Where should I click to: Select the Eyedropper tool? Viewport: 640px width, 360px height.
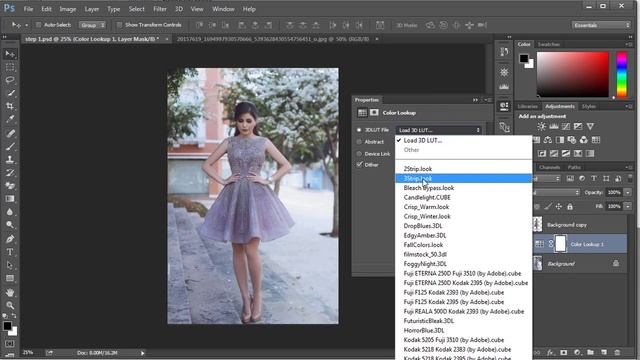[10, 119]
